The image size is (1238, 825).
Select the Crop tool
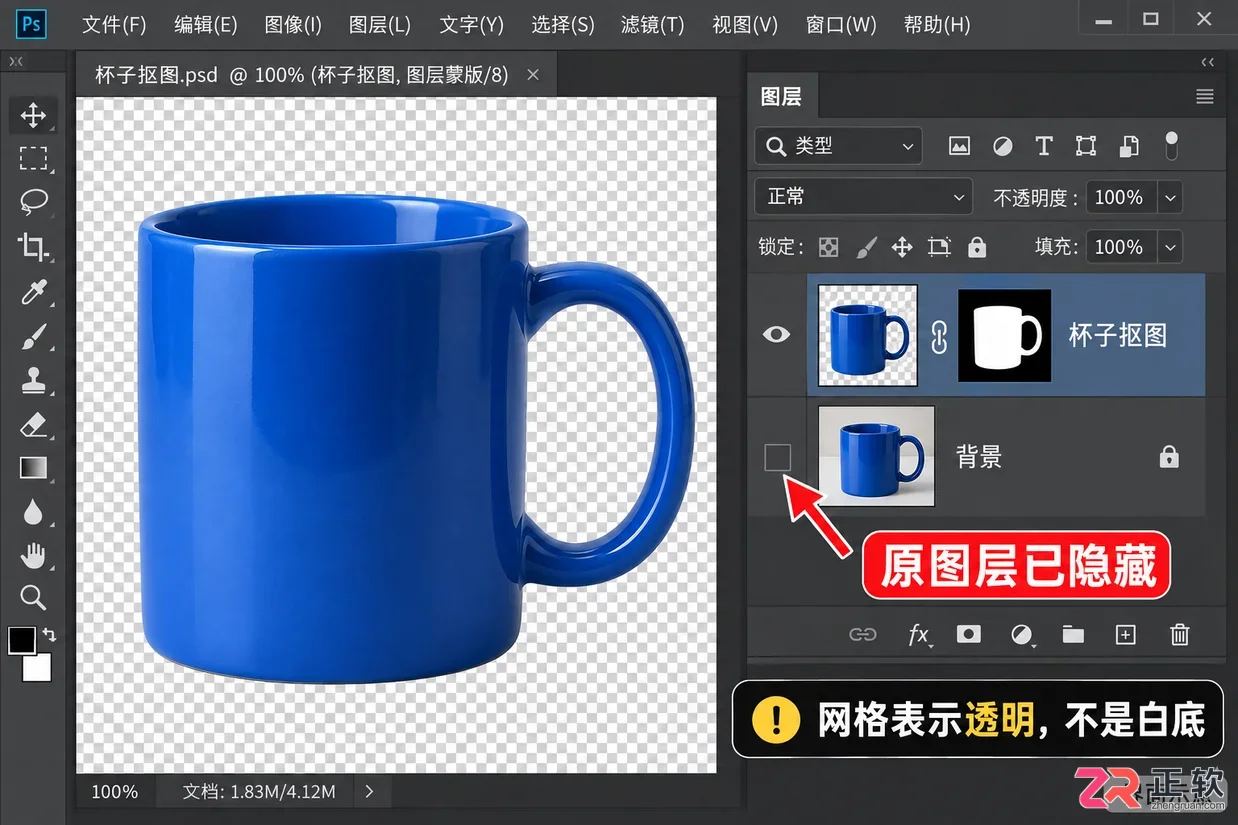point(33,246)
